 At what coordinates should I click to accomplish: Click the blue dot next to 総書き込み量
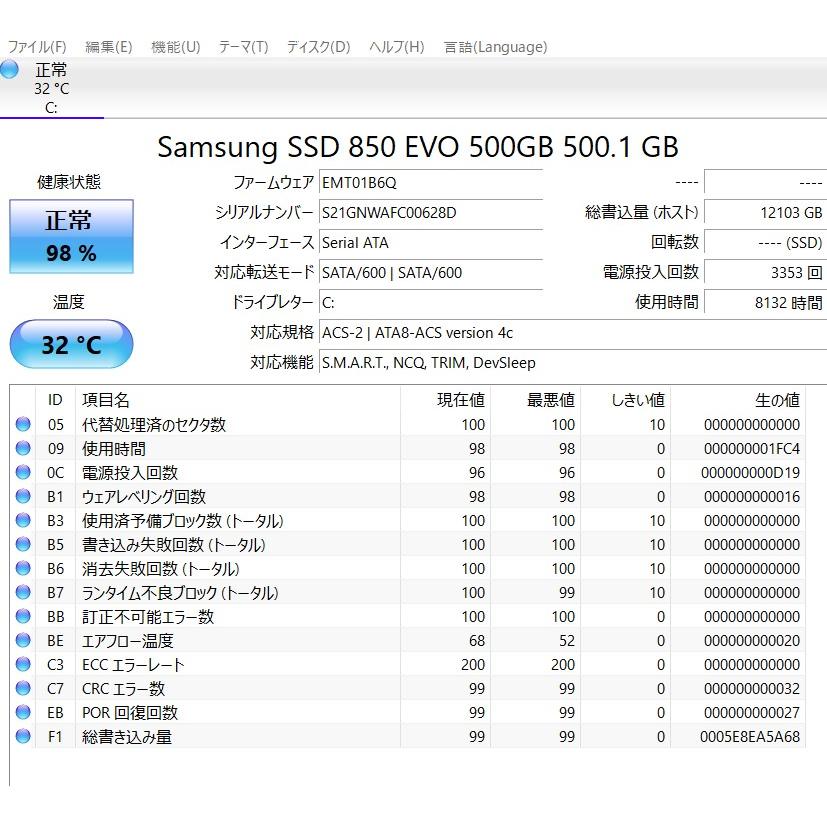[22, 736]
